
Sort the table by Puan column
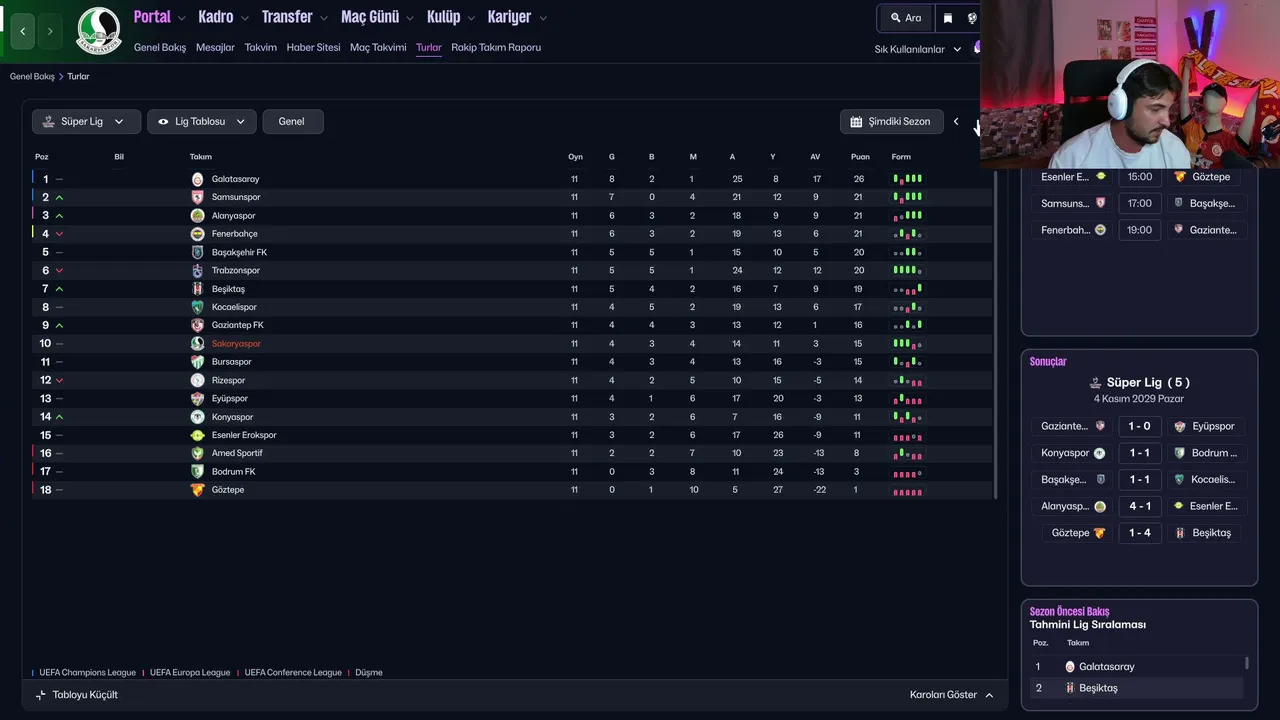click(860, 157)
